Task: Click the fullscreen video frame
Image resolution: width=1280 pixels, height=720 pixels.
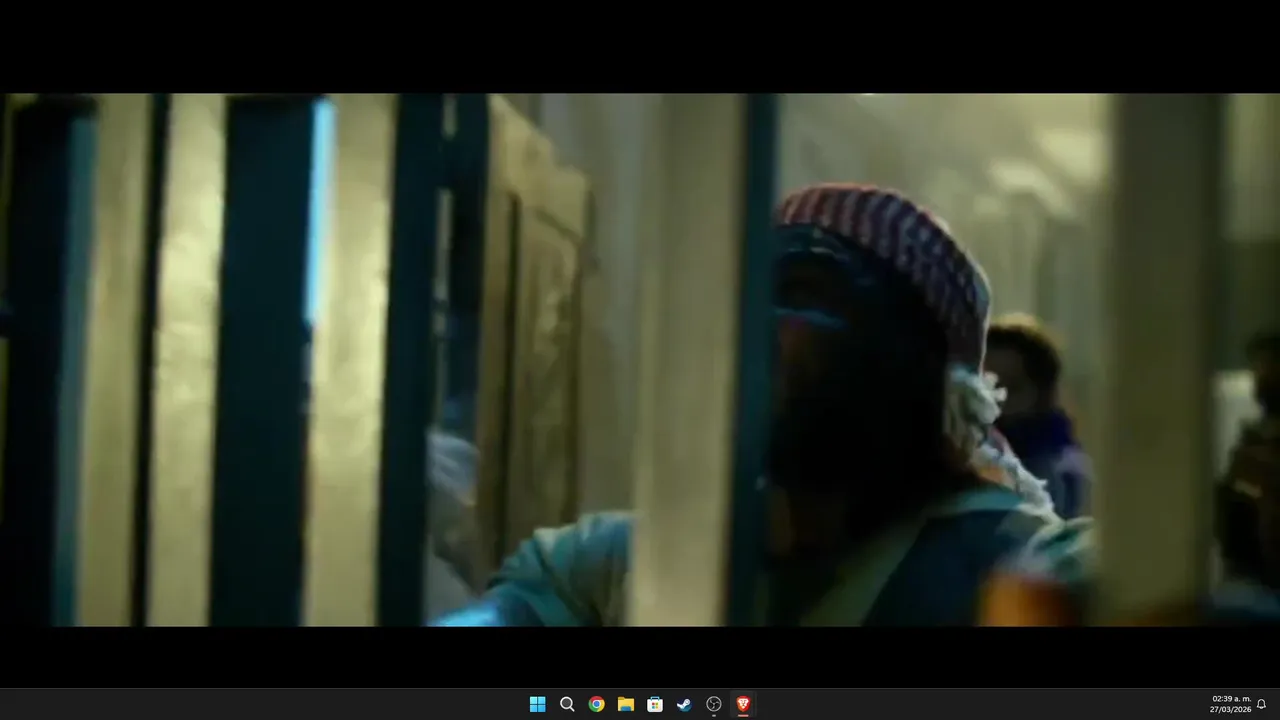Action: pos(640,360)
